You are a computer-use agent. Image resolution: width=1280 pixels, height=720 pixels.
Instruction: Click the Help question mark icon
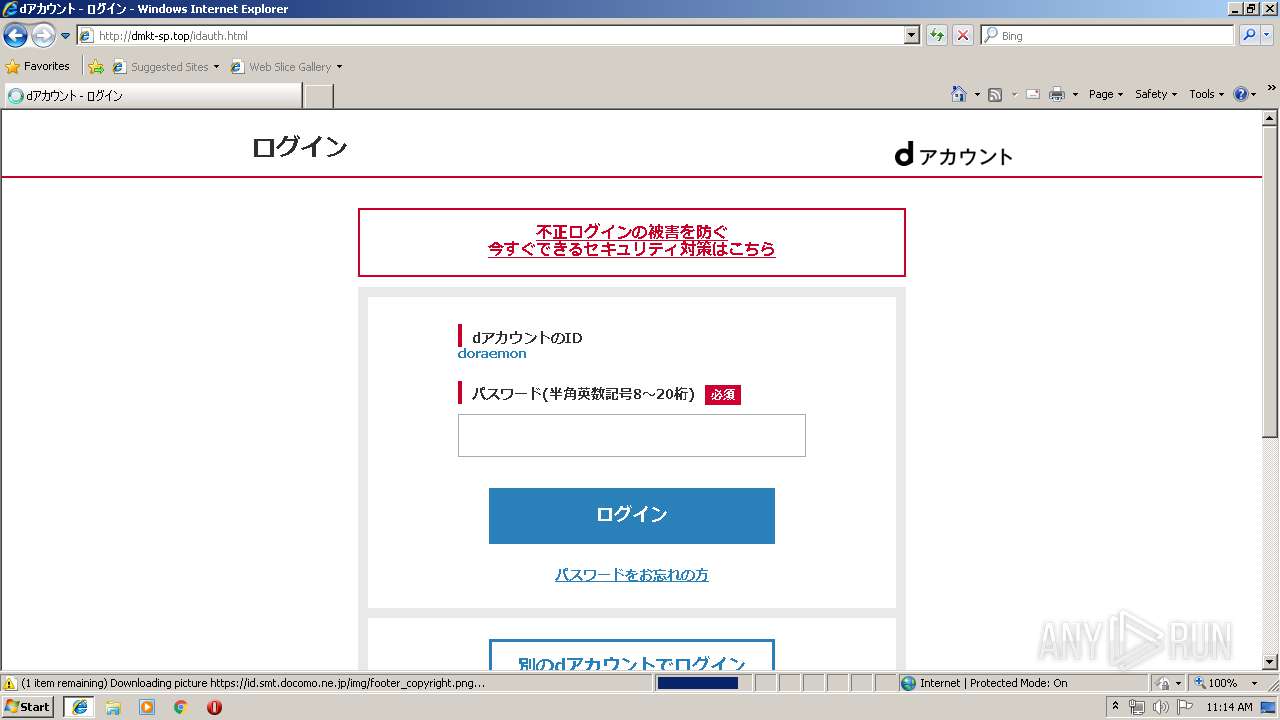click(1241, 94)
